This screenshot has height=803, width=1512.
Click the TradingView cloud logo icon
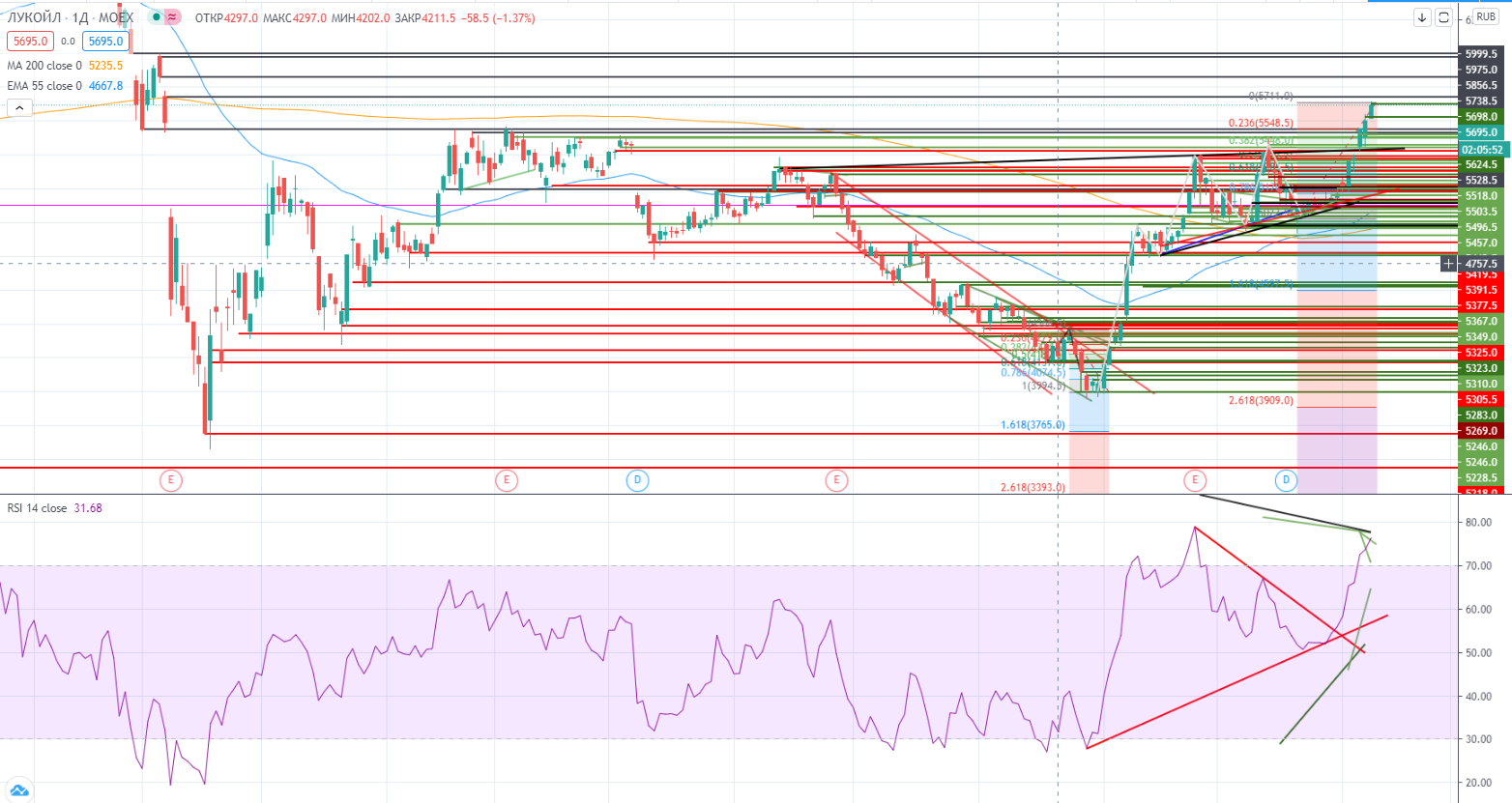(x=17, y=789)
